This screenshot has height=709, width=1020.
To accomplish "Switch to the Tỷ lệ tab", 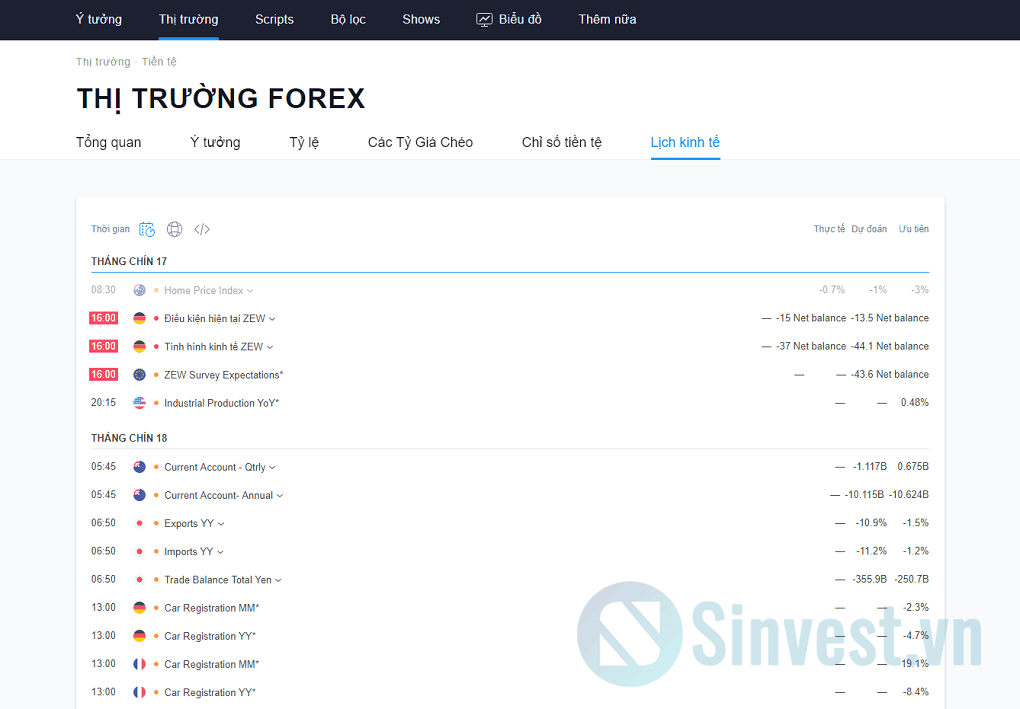I will (x=304, y=142).
